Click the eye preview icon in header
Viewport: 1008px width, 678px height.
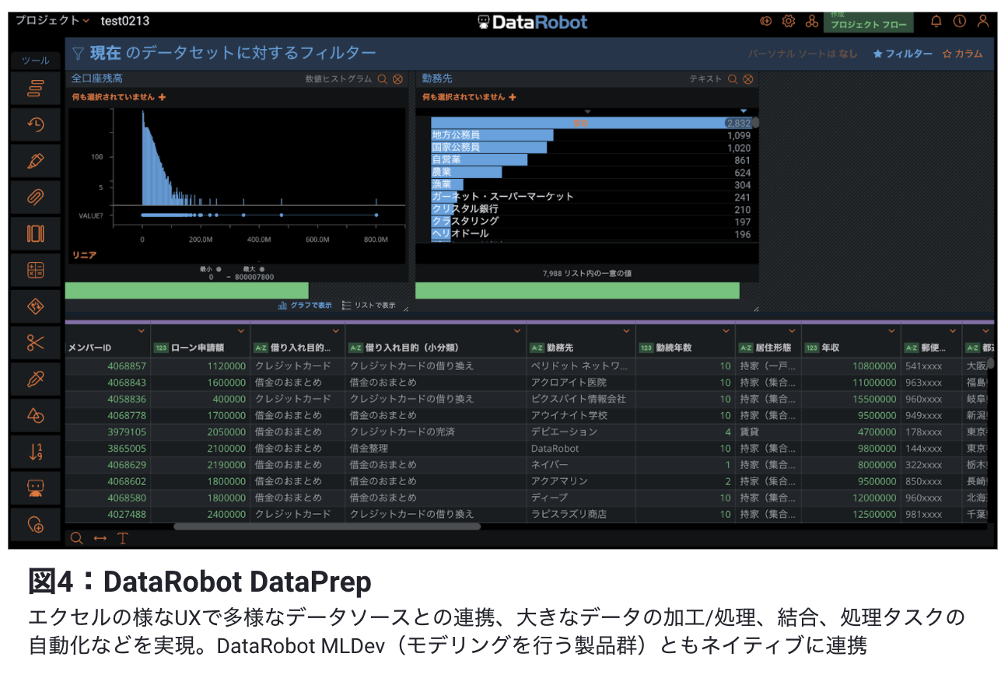coord(766,21)
